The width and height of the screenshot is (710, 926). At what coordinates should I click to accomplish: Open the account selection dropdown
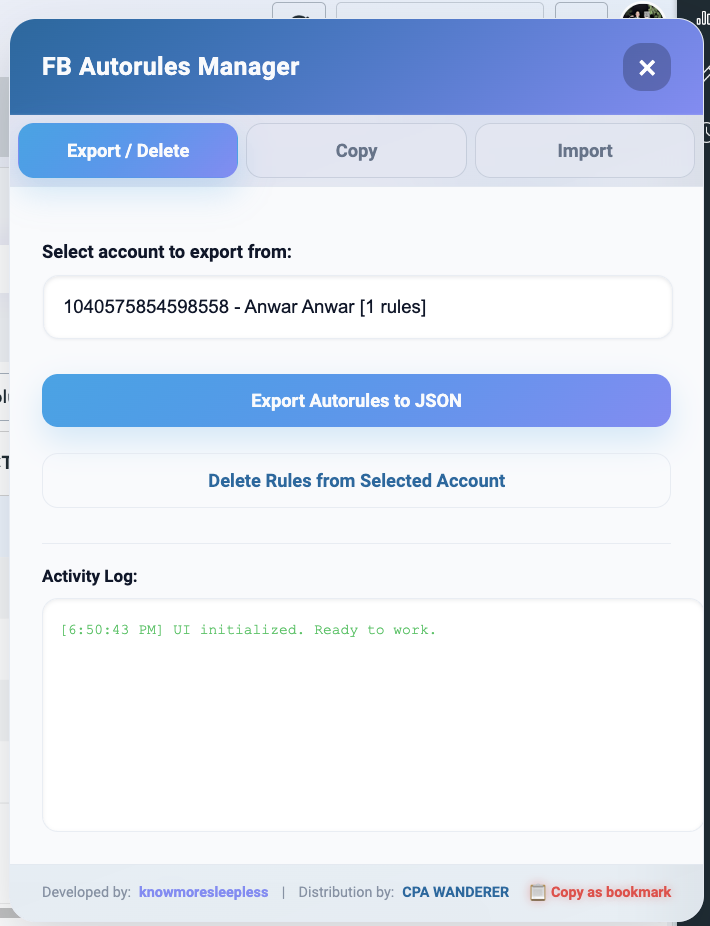tap(357, 308)
